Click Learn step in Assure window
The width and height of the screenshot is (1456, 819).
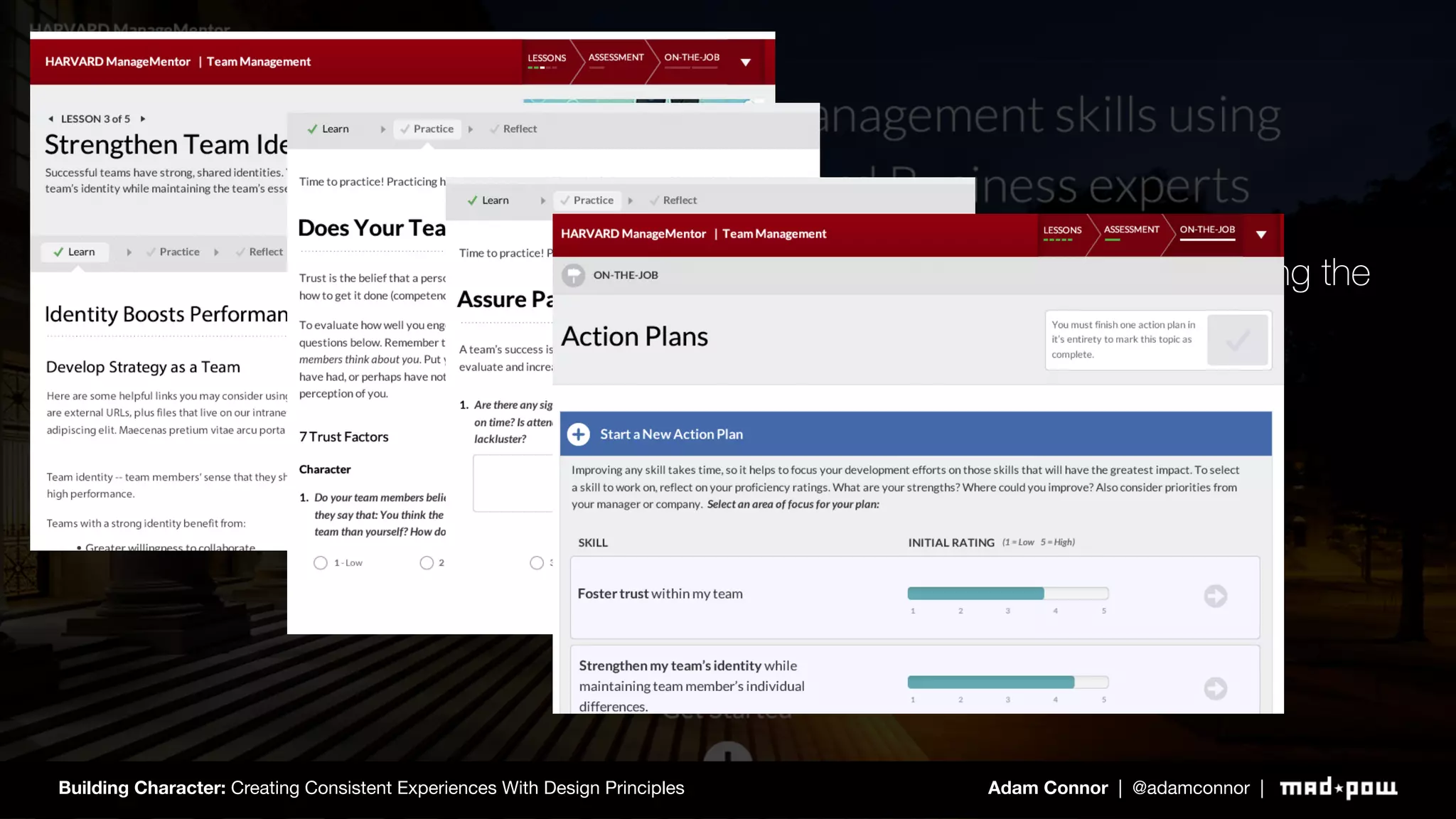click(x=488, y=200)
